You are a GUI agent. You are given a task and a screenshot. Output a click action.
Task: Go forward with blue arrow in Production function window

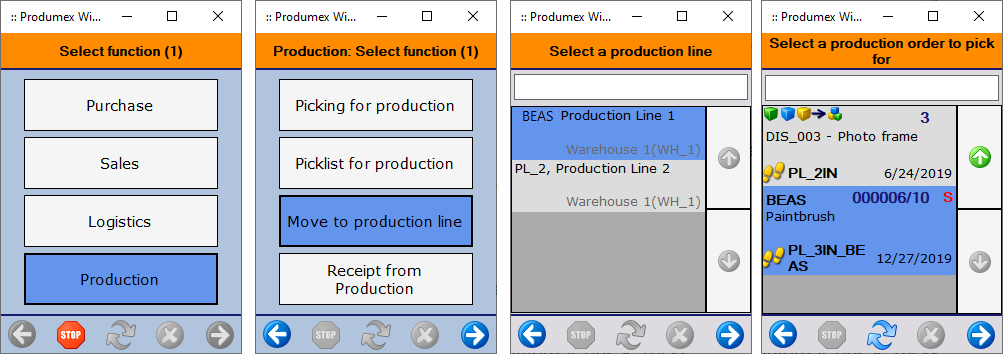(x=475, y=335)
